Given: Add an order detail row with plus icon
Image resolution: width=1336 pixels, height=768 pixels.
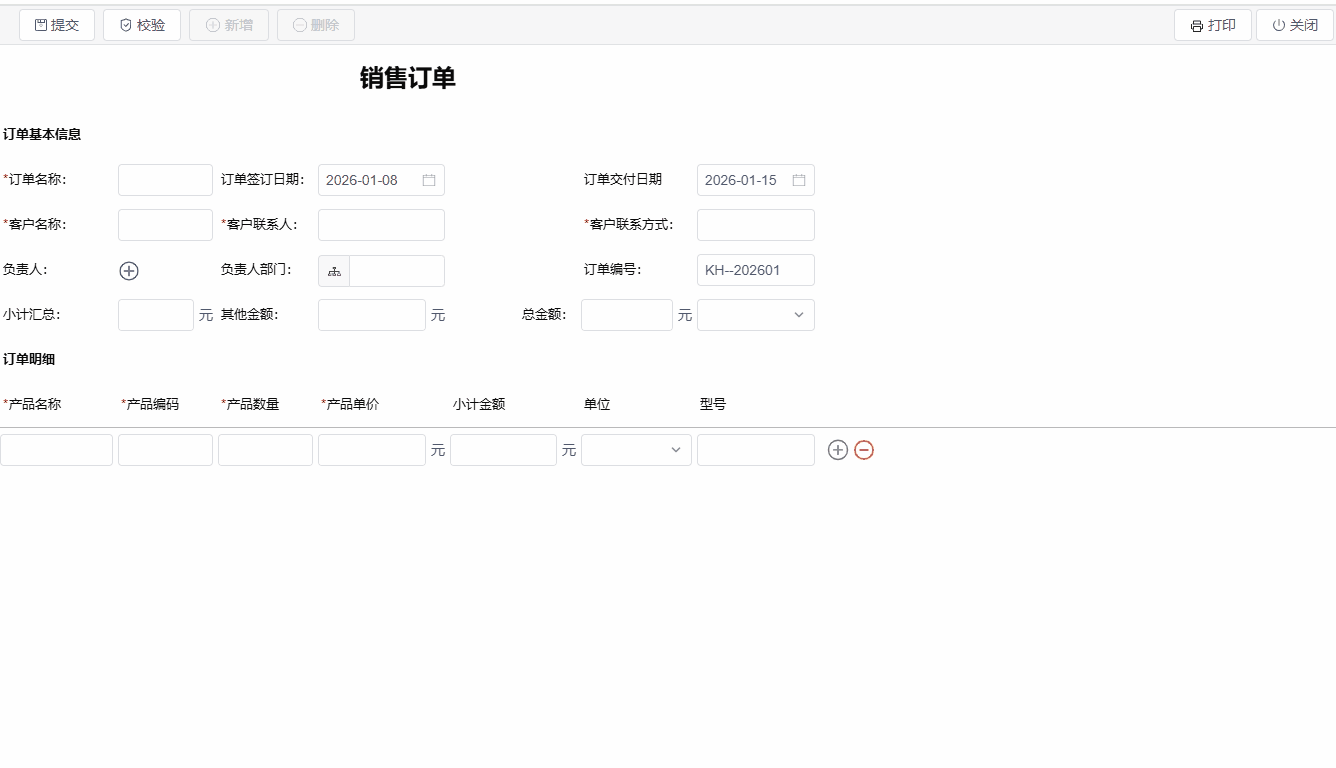Looking at the screenshot, I should (838, 450).
